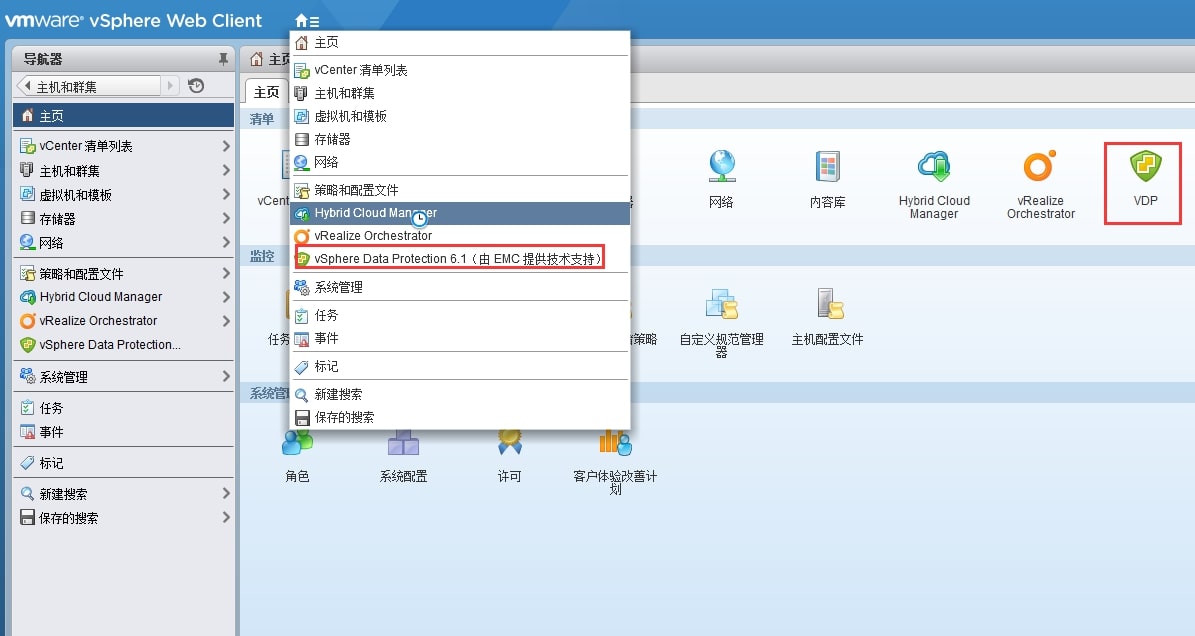Open 主机和群集 in navigator list
The height and width of the screenshot is (636, 1195).
(x=123, y=170)
